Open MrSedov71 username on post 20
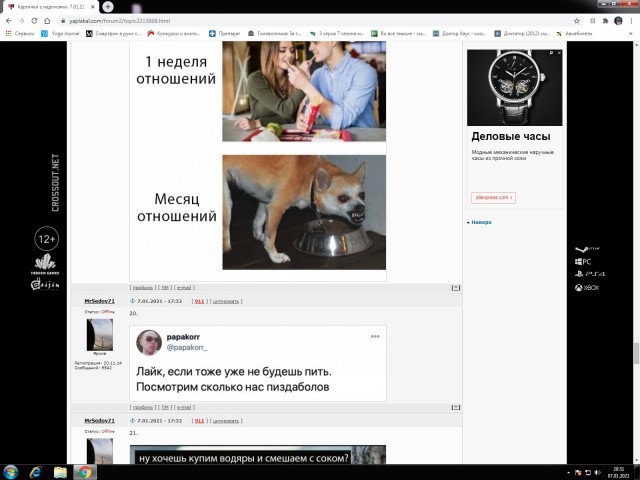Screen dimensions: 640x480 pyautogui.click(x=99, y=301)
